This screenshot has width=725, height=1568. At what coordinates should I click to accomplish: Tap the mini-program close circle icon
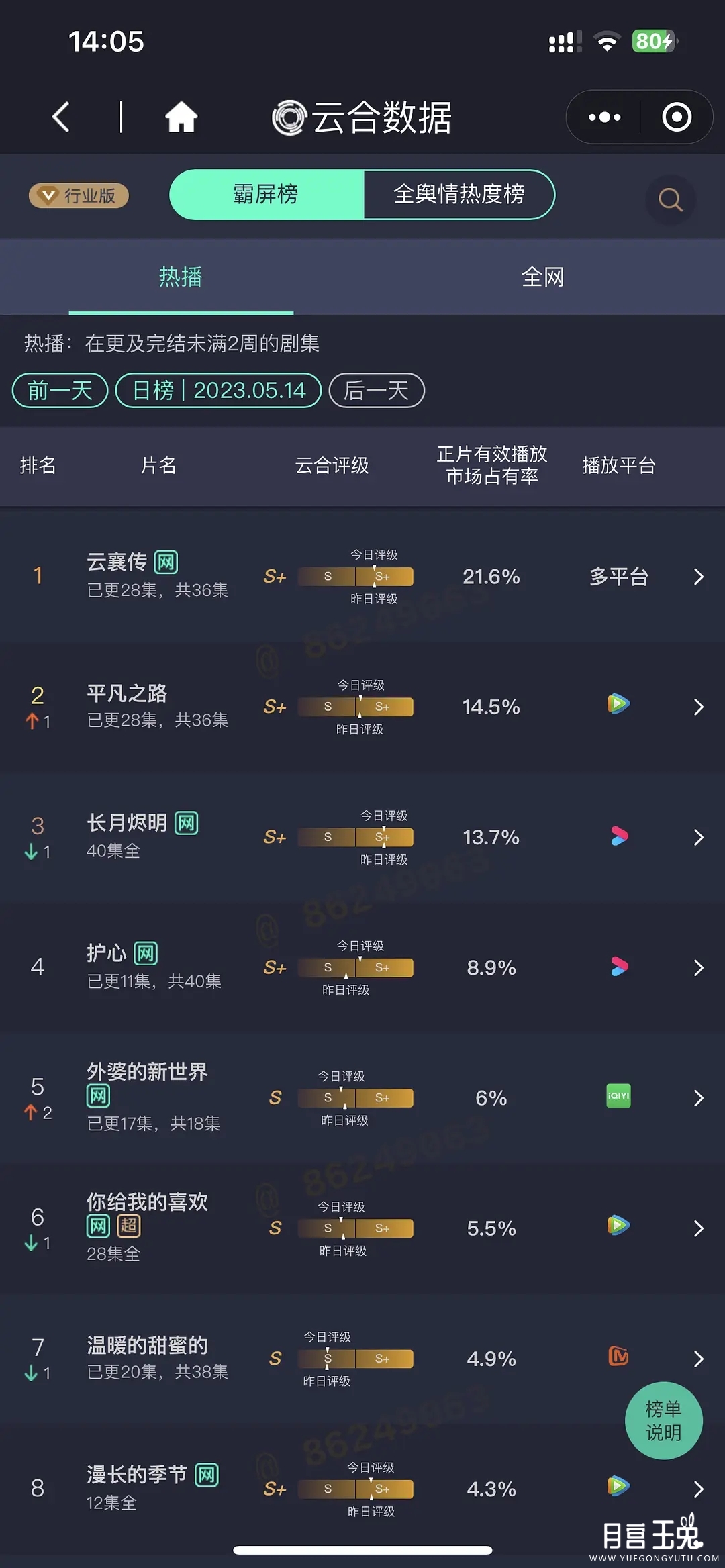tap(676, 117)
